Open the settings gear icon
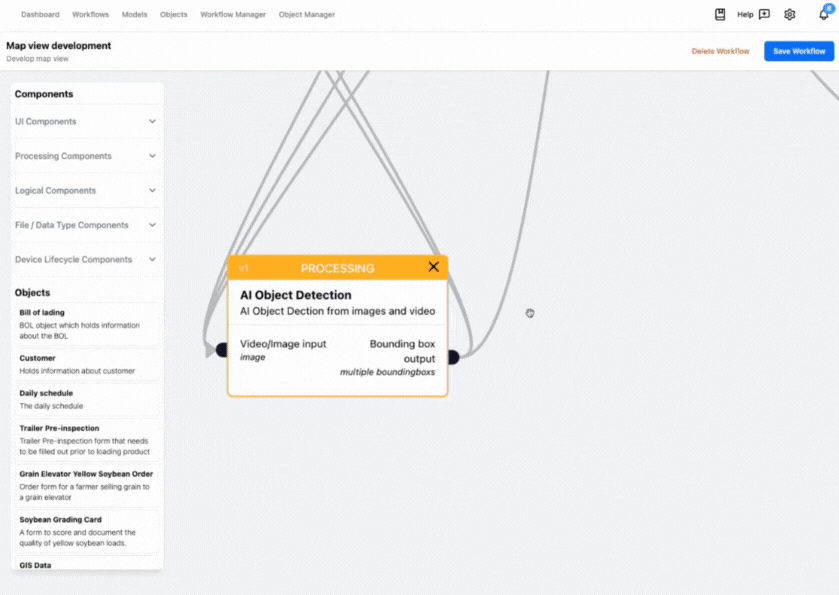The height and width of the screenshot is (595, 839). [789, 14]
